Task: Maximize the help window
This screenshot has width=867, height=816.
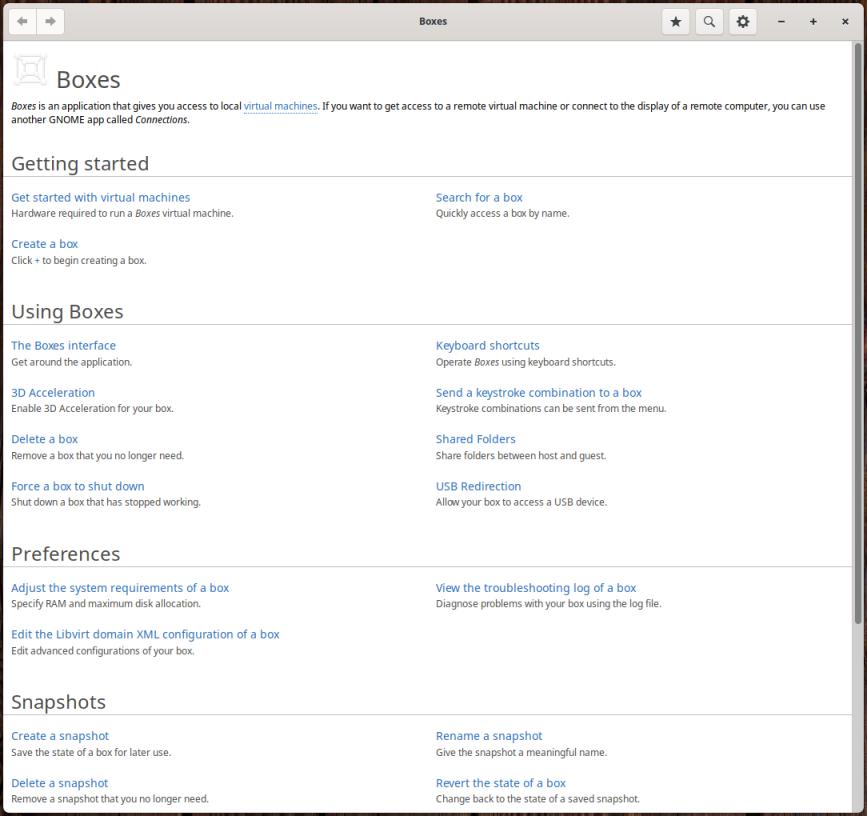Action: coord(813,21)
